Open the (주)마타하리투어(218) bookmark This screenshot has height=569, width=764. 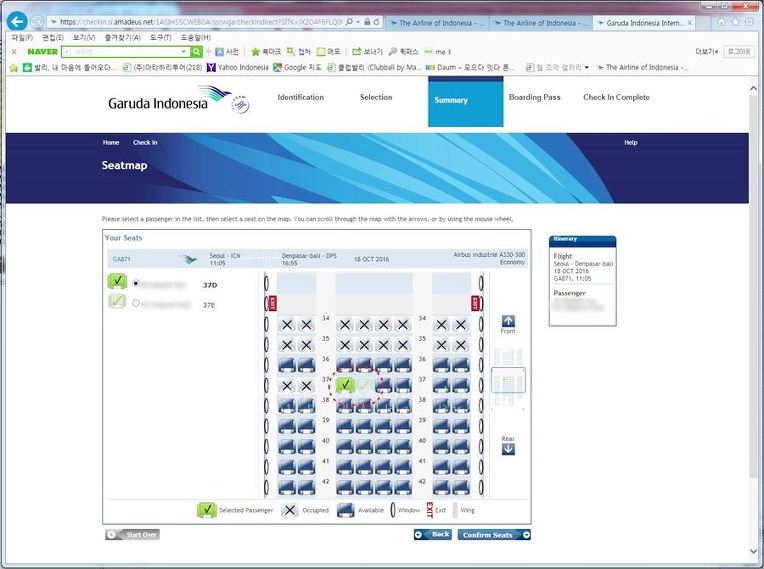pos(162,67)
